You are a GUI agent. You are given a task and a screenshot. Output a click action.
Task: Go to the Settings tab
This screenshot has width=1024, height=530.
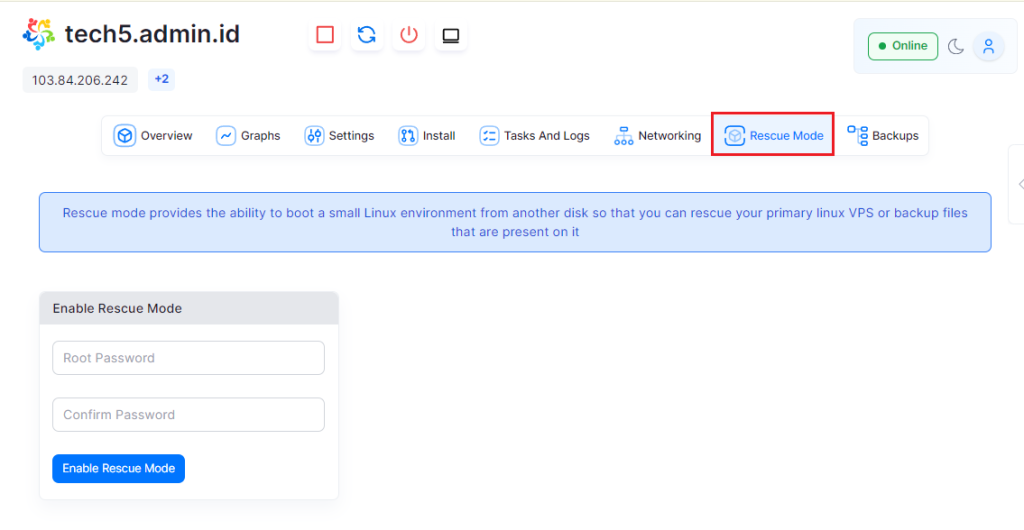click(340, 136)
